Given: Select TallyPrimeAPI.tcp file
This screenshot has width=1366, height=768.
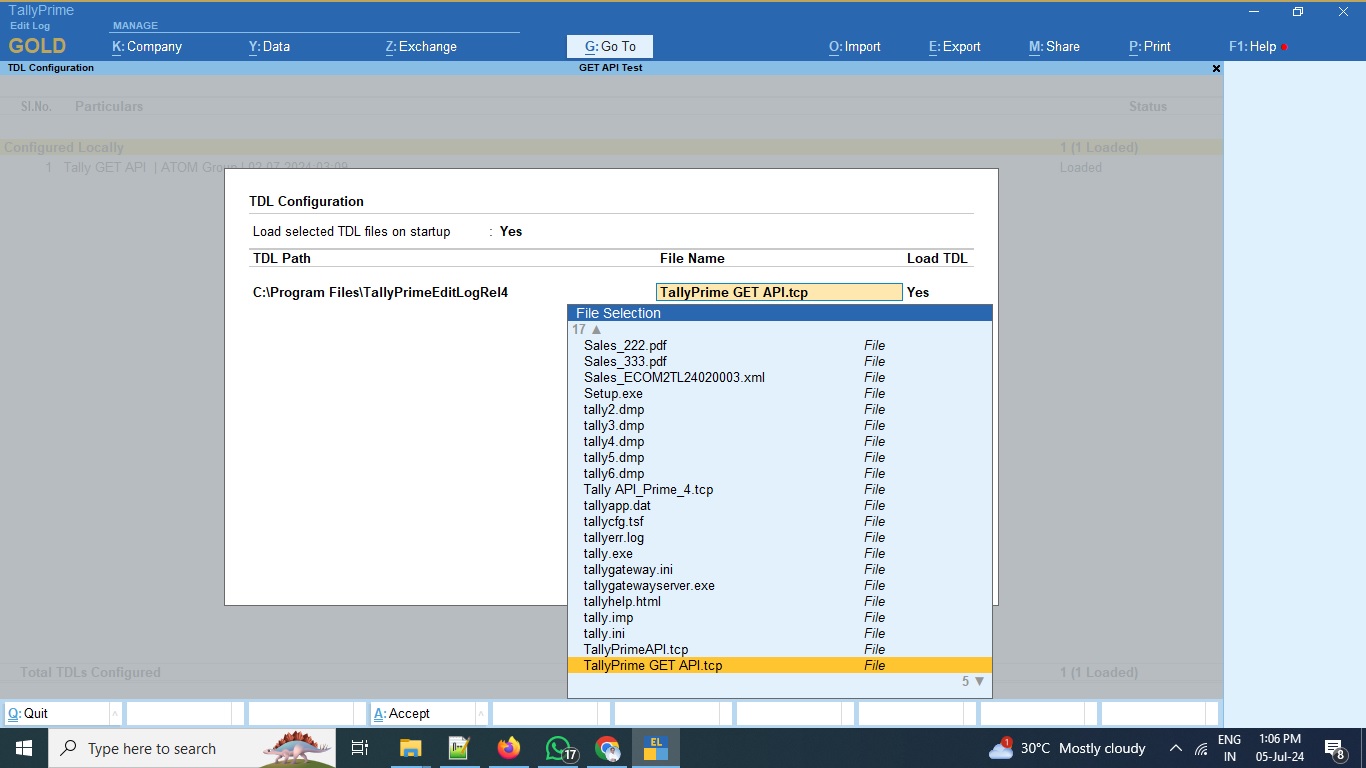Looking at the screenshot, I should (x=780, y=649).
